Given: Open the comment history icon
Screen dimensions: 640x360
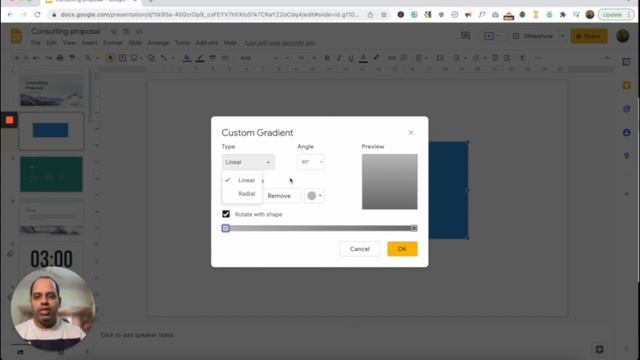Looking at the screenshot, I should pos(465,36).
